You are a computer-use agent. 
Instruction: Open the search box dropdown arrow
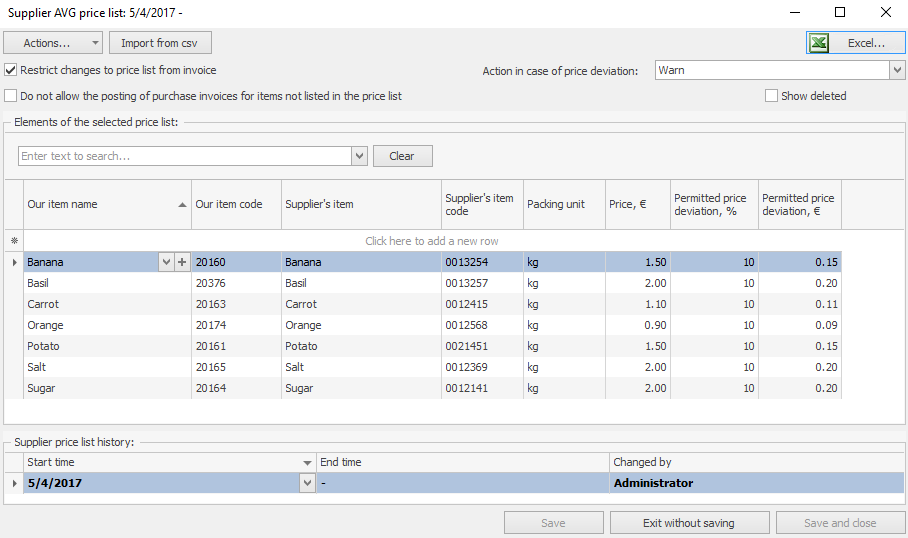(x=359, y=156)
